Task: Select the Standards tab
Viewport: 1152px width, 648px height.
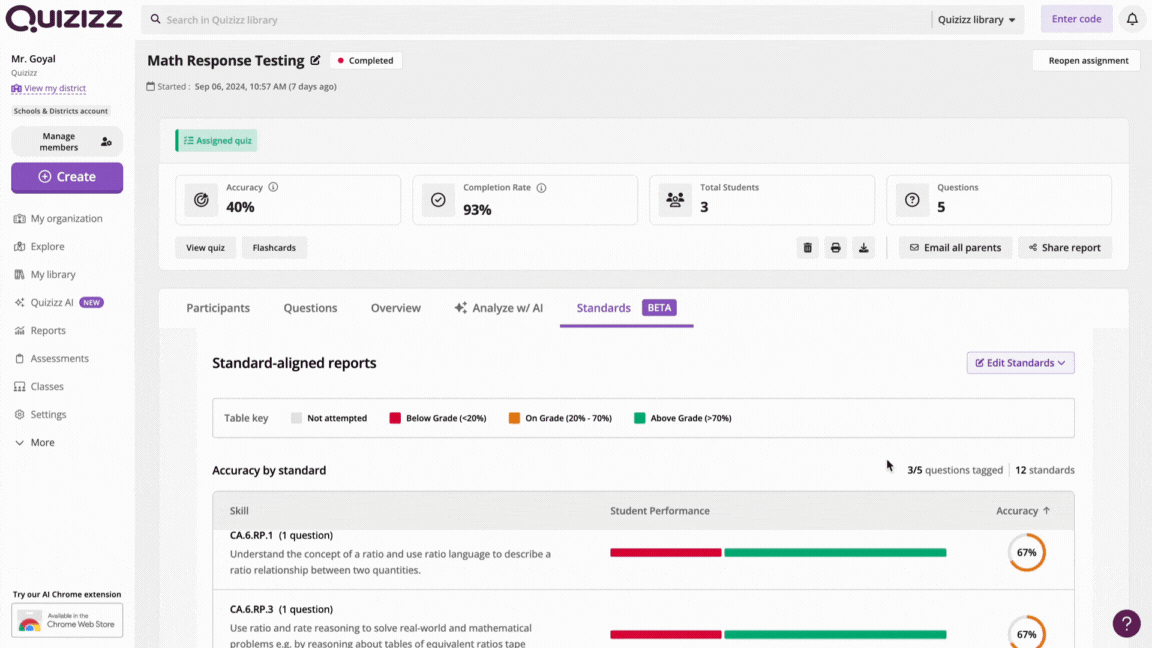Action: point(626,308)
